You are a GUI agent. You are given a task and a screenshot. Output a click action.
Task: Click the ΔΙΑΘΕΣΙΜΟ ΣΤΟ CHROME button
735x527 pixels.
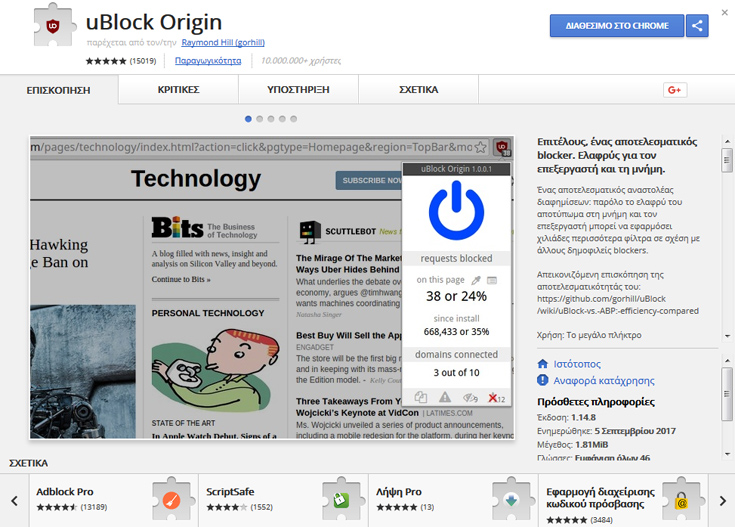pyautogui.click(x=616, y=26)
